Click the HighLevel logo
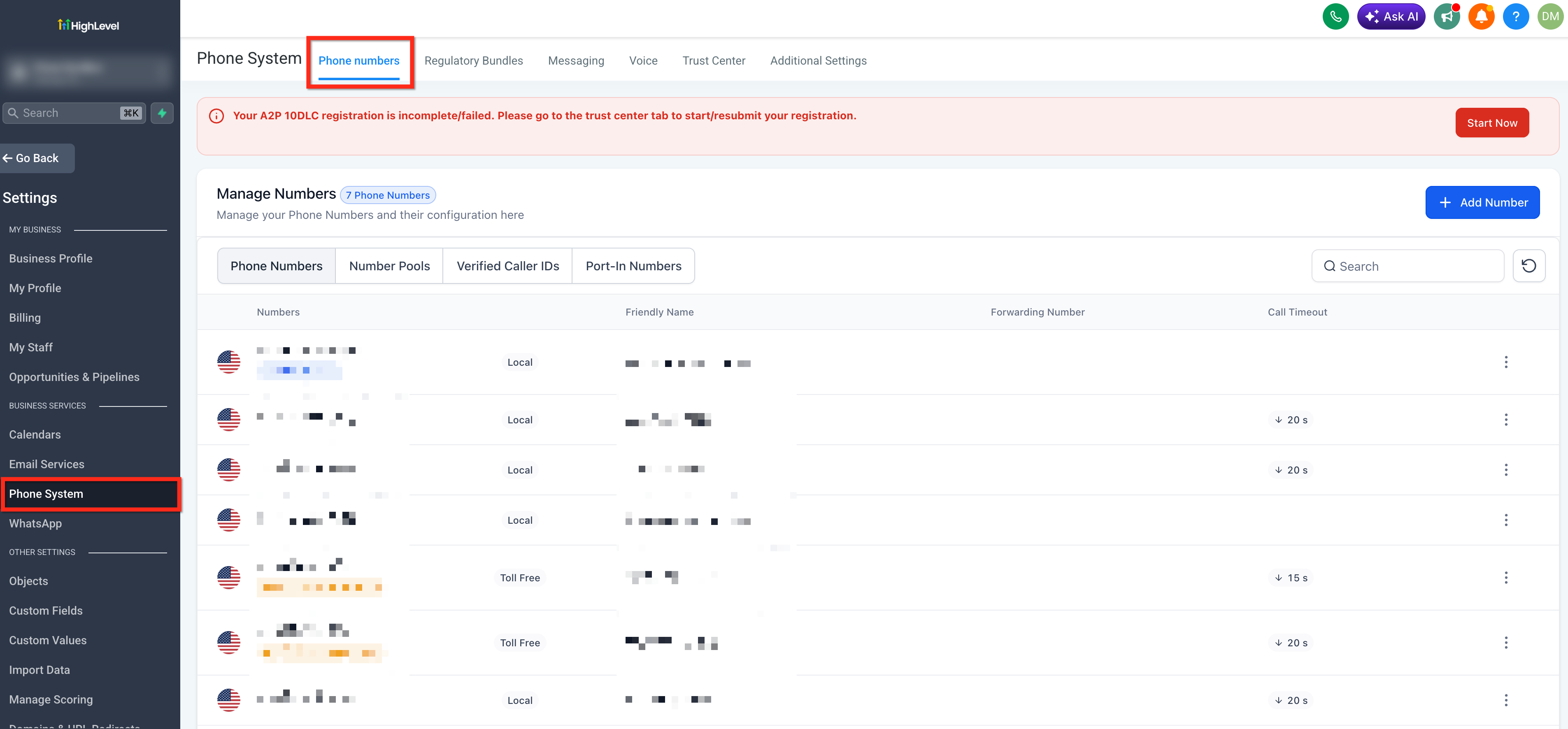 [x=89, y=26]
